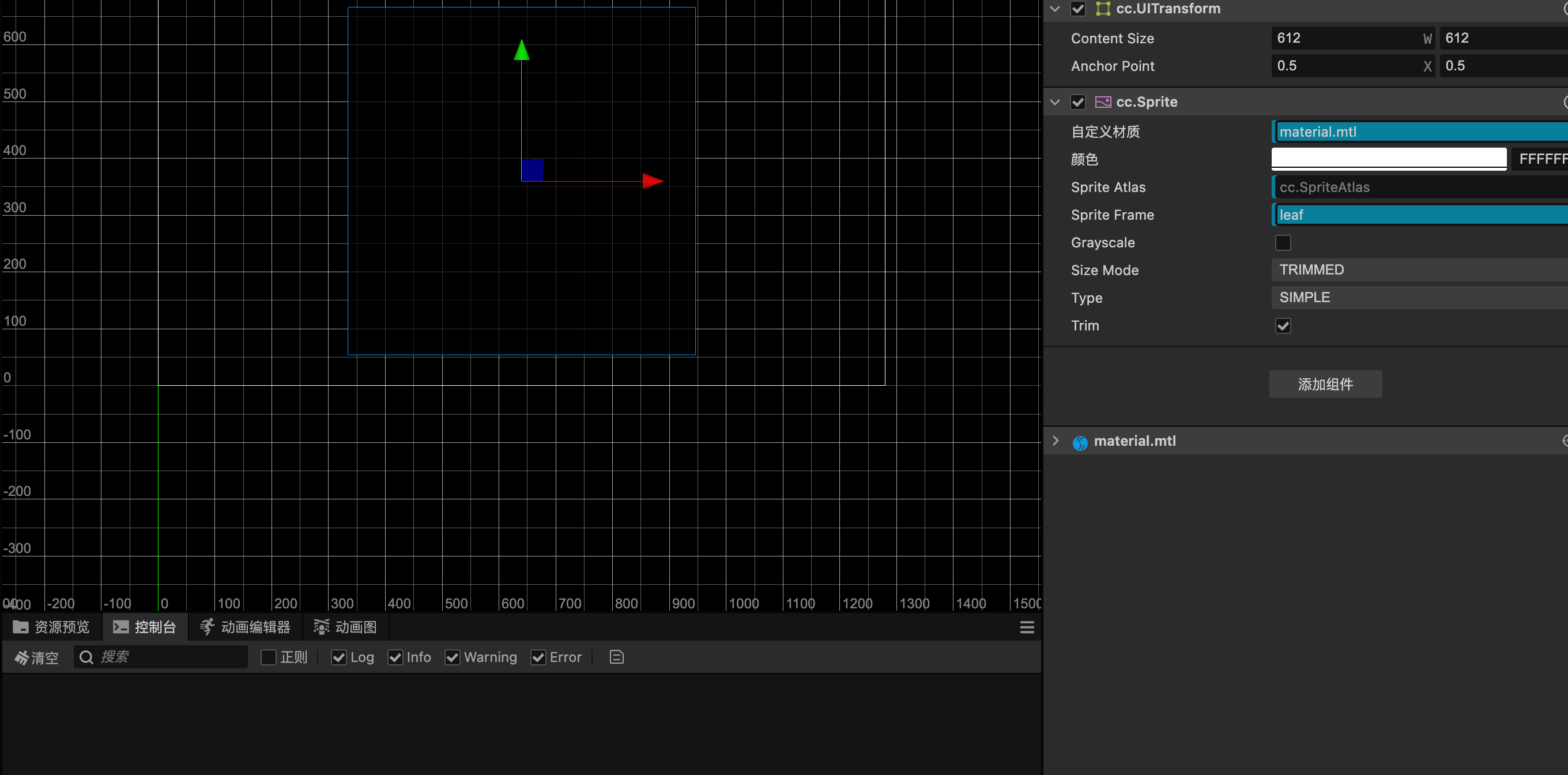Enable the Grayscale checkbox
Viewport: 1568px width, 775px height.
click(x=1283, y=243)
